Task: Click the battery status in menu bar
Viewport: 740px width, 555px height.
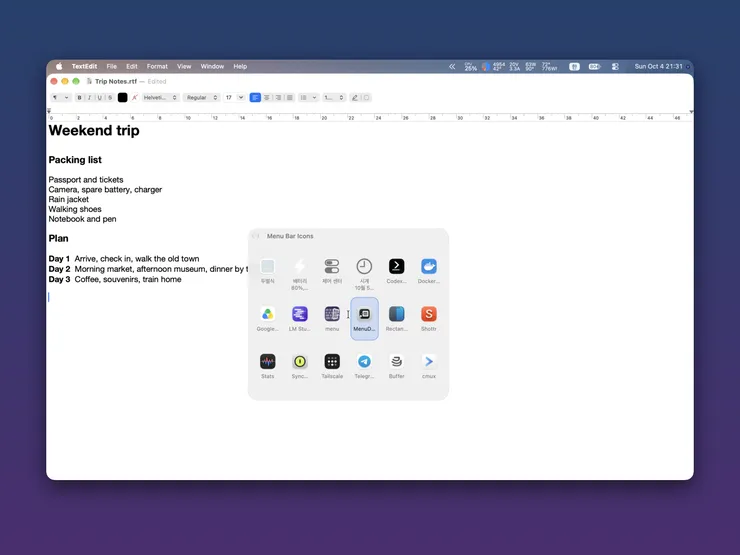Action: (594, 67)
